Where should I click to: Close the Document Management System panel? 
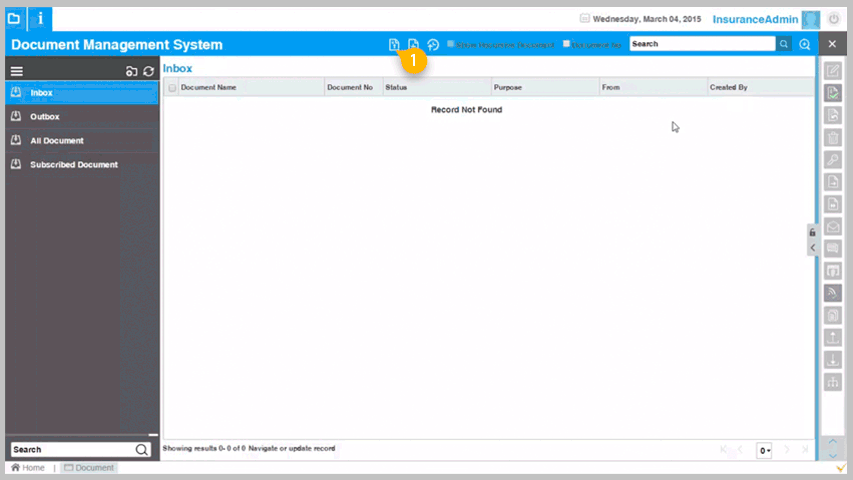point(832,44)
